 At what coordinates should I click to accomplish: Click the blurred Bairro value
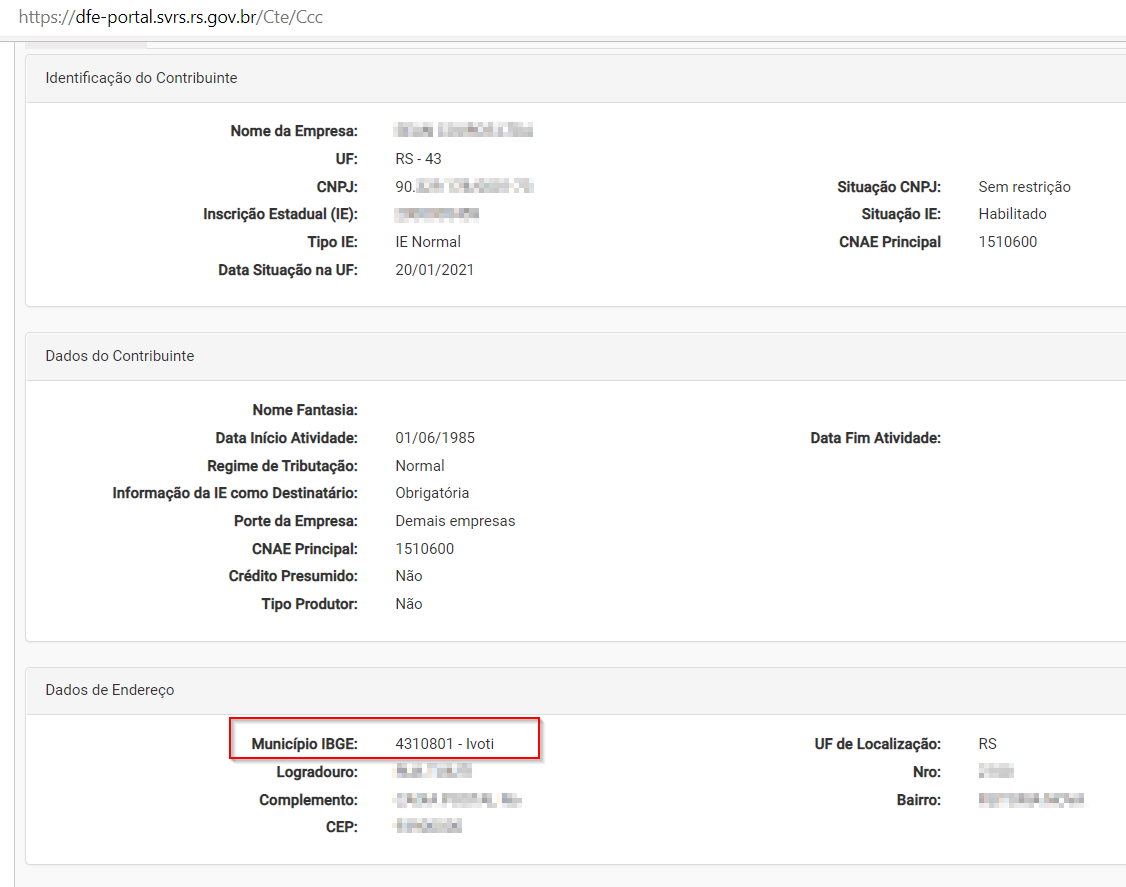coord(1031,800)
